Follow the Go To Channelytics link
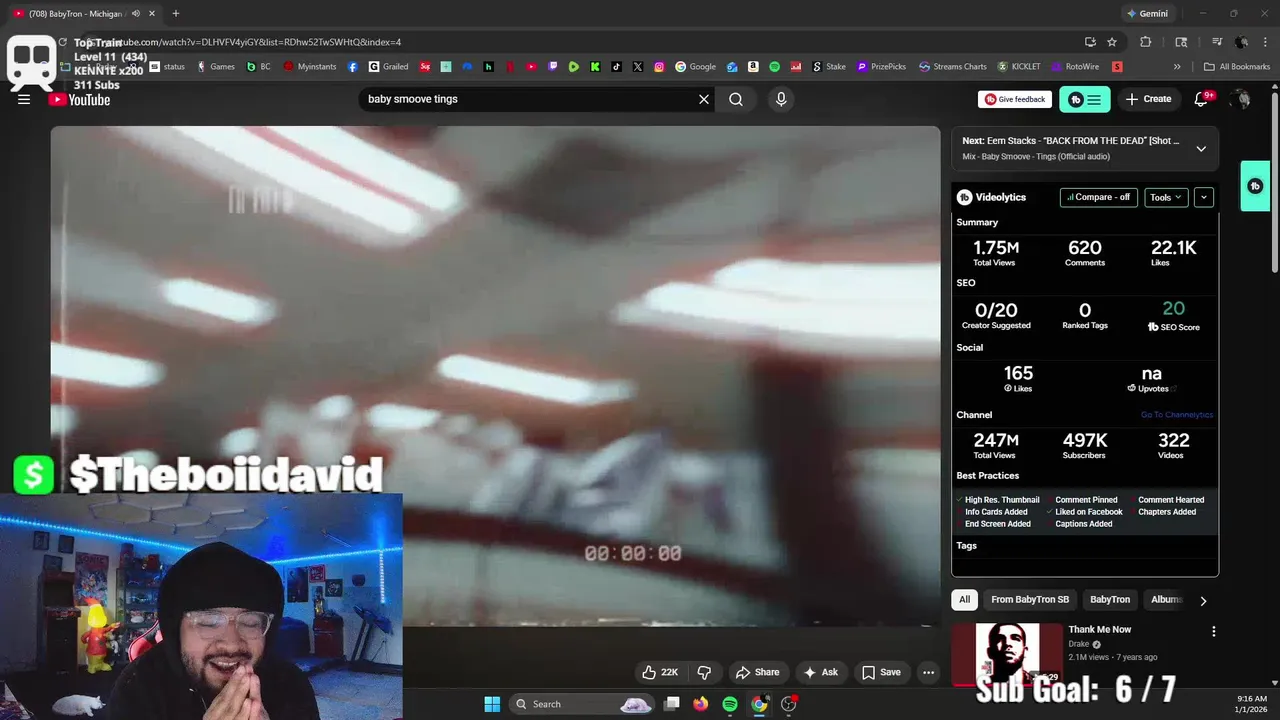This screenshot has width=1280, height=720. (1176, 415)
